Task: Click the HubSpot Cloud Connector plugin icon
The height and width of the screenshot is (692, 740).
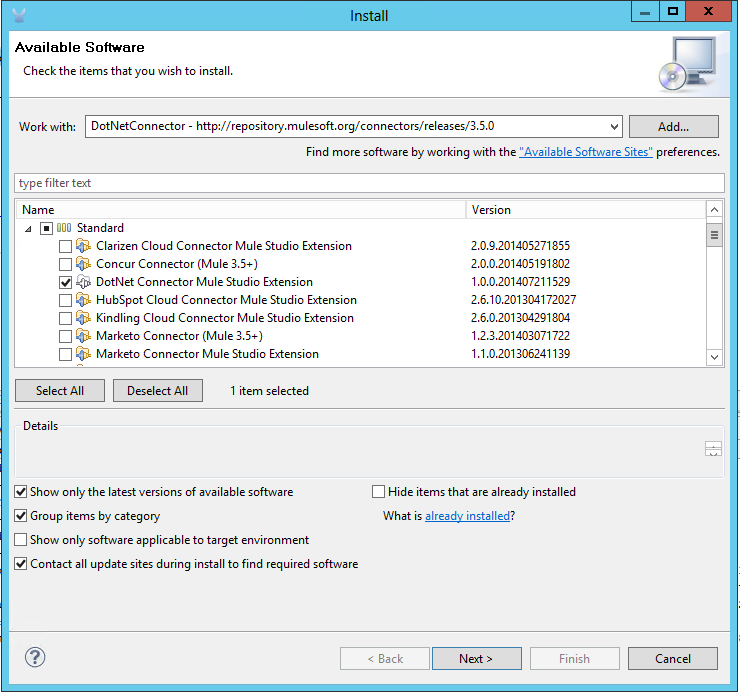Action: point(84,300)
